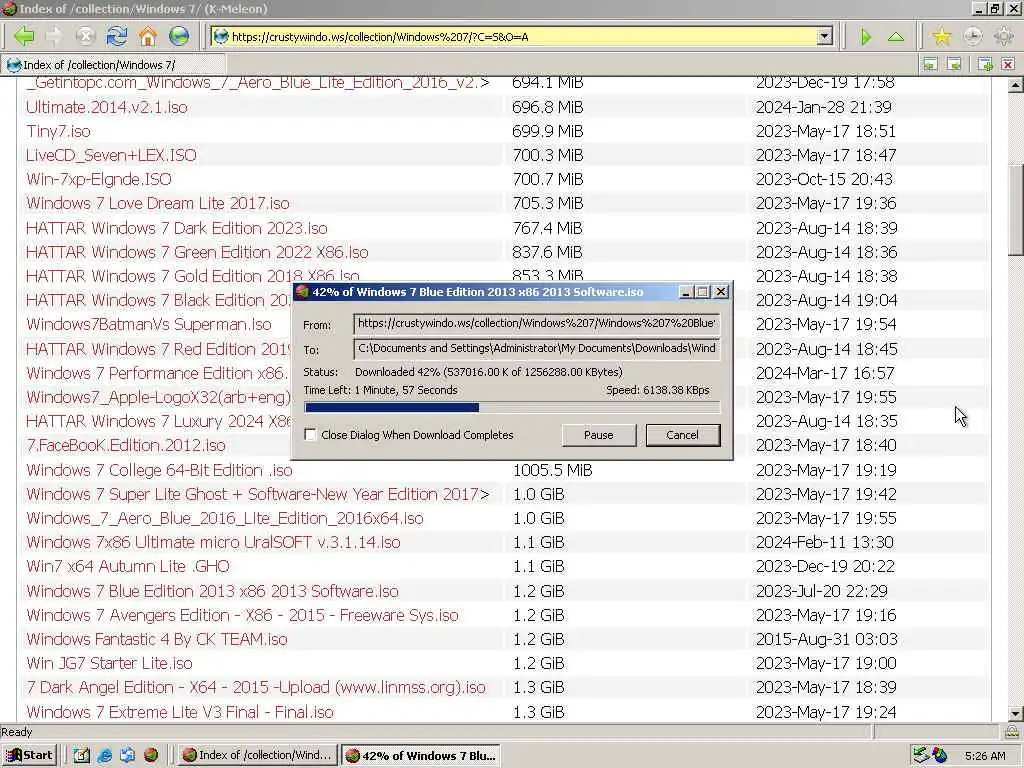The image size is (1024, 768).
Task: Pause the download
Action: (x=599, y=435)
